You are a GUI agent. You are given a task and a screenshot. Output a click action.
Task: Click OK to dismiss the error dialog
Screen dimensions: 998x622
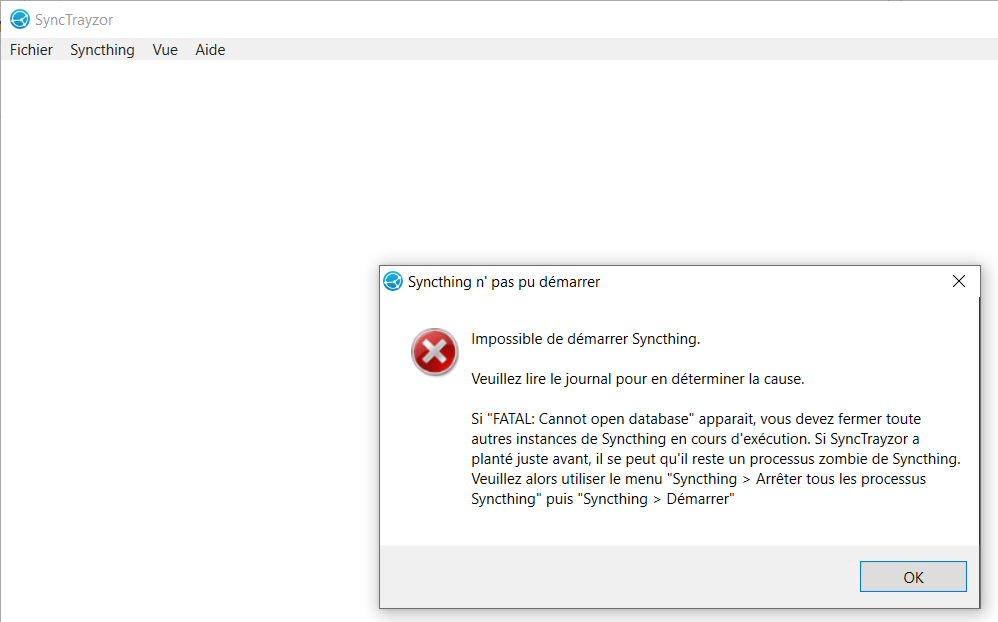click(912, 576)
